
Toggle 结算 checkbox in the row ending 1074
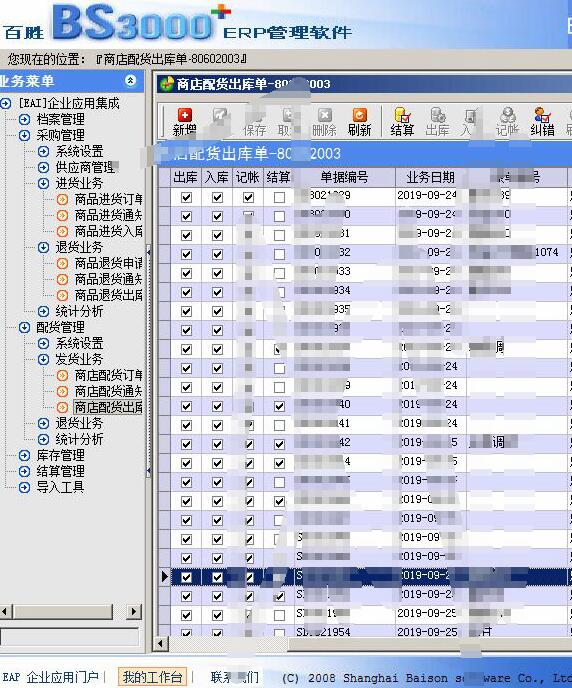(x=279, y=254)
